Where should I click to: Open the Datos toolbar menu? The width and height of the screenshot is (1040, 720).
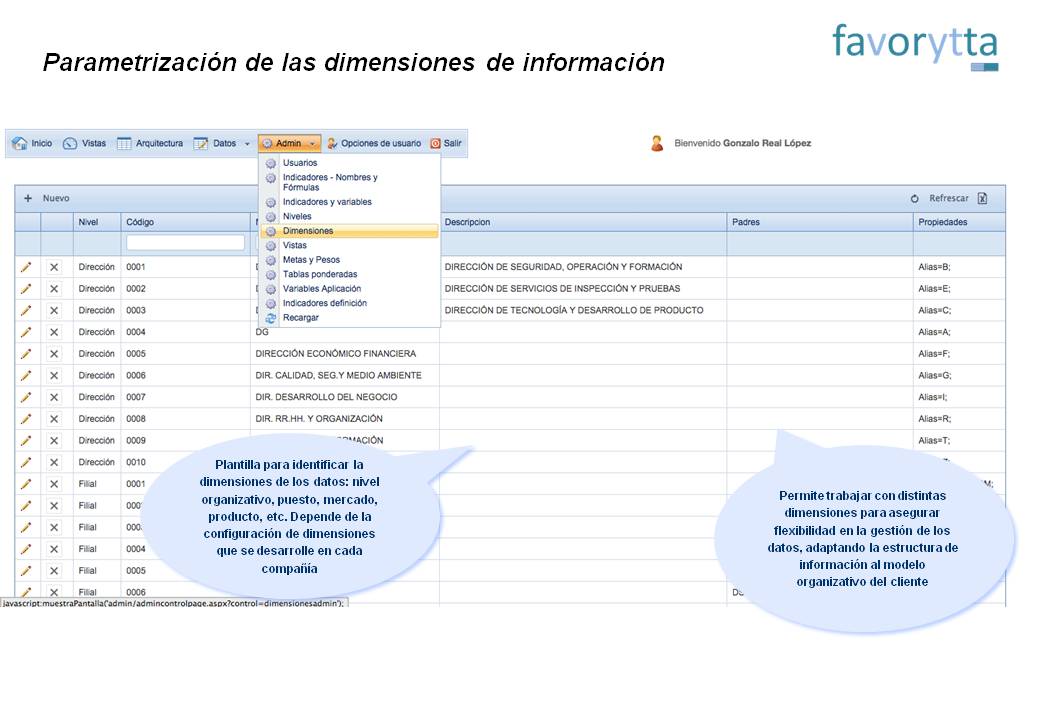[x=215, y=143]
